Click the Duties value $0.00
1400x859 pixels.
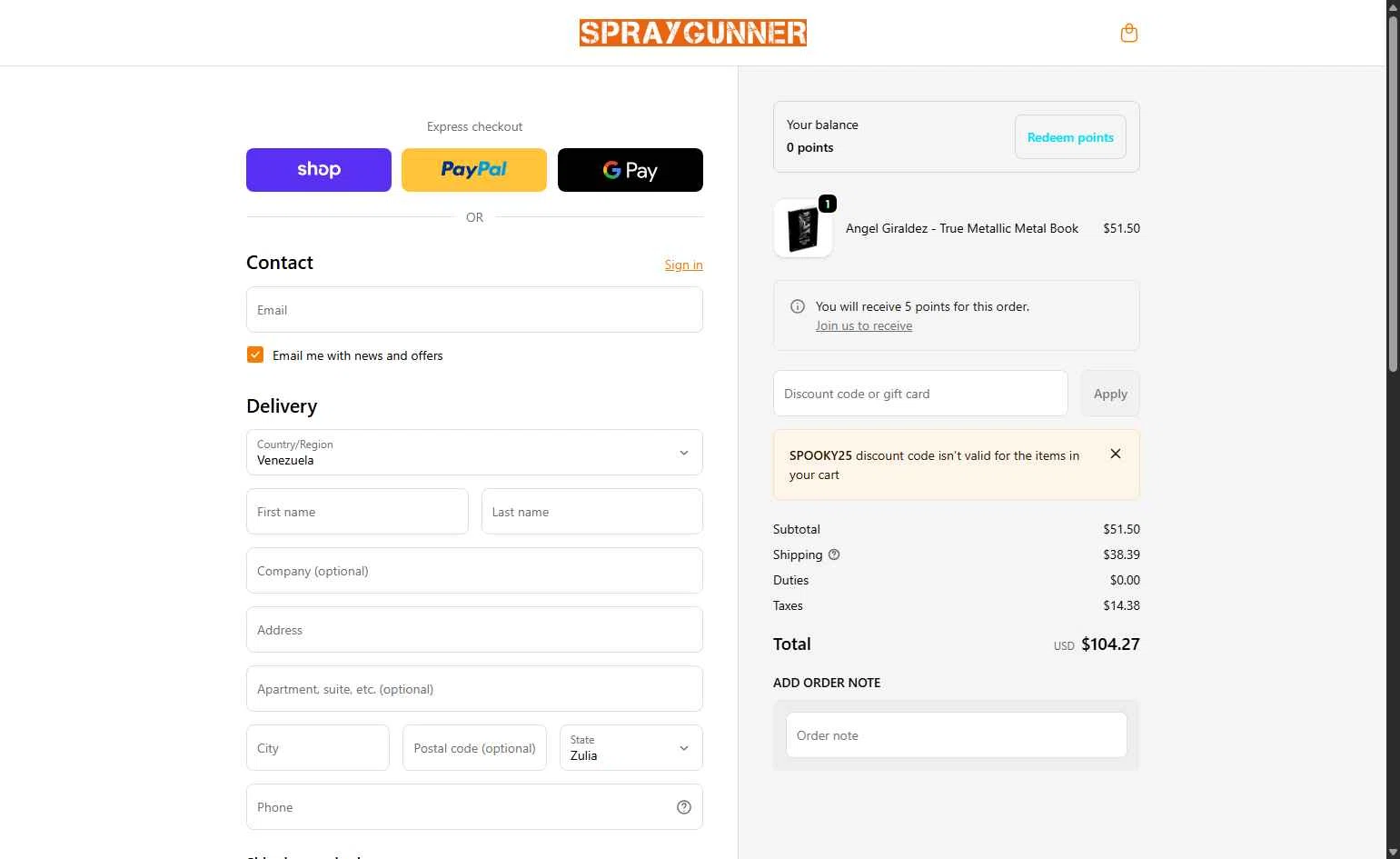coord(1125,580)
